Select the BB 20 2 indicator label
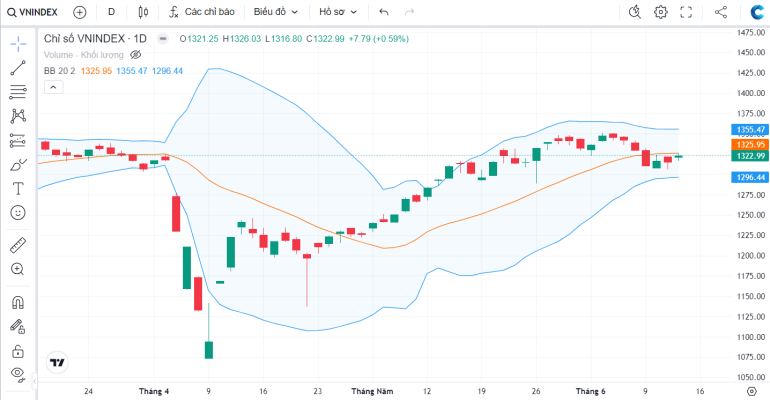This screenshot has height=400, width=770. tap(59, 71)
